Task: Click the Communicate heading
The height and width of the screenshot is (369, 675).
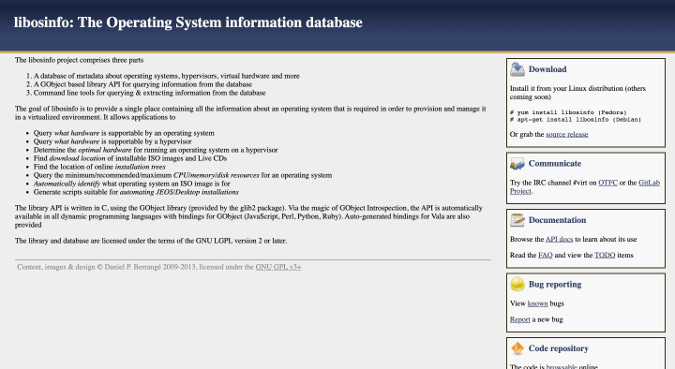Action: pos(554,164)
